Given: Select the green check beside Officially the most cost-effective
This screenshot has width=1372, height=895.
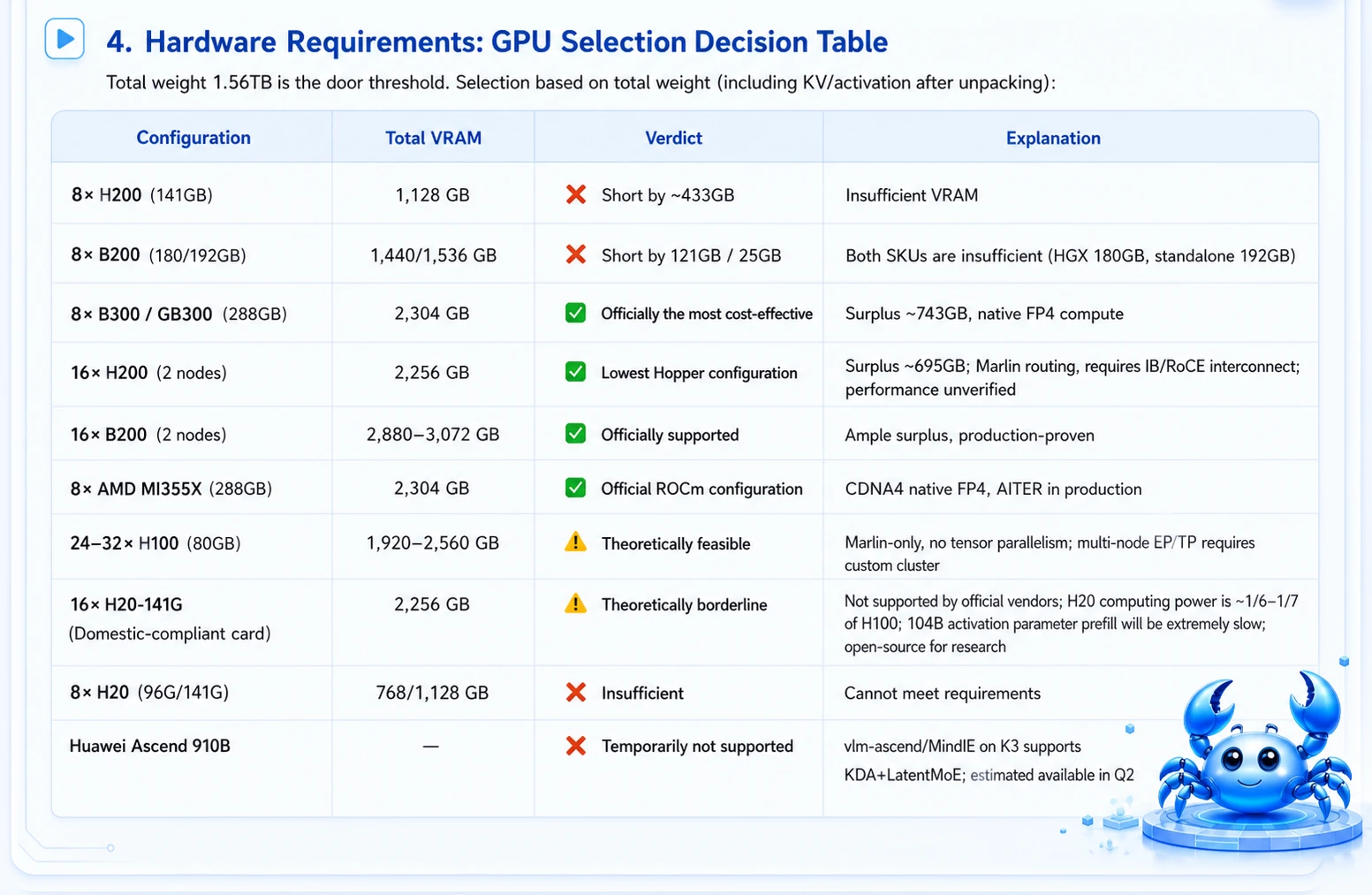Looking at the screenshot, I should 576,313.
